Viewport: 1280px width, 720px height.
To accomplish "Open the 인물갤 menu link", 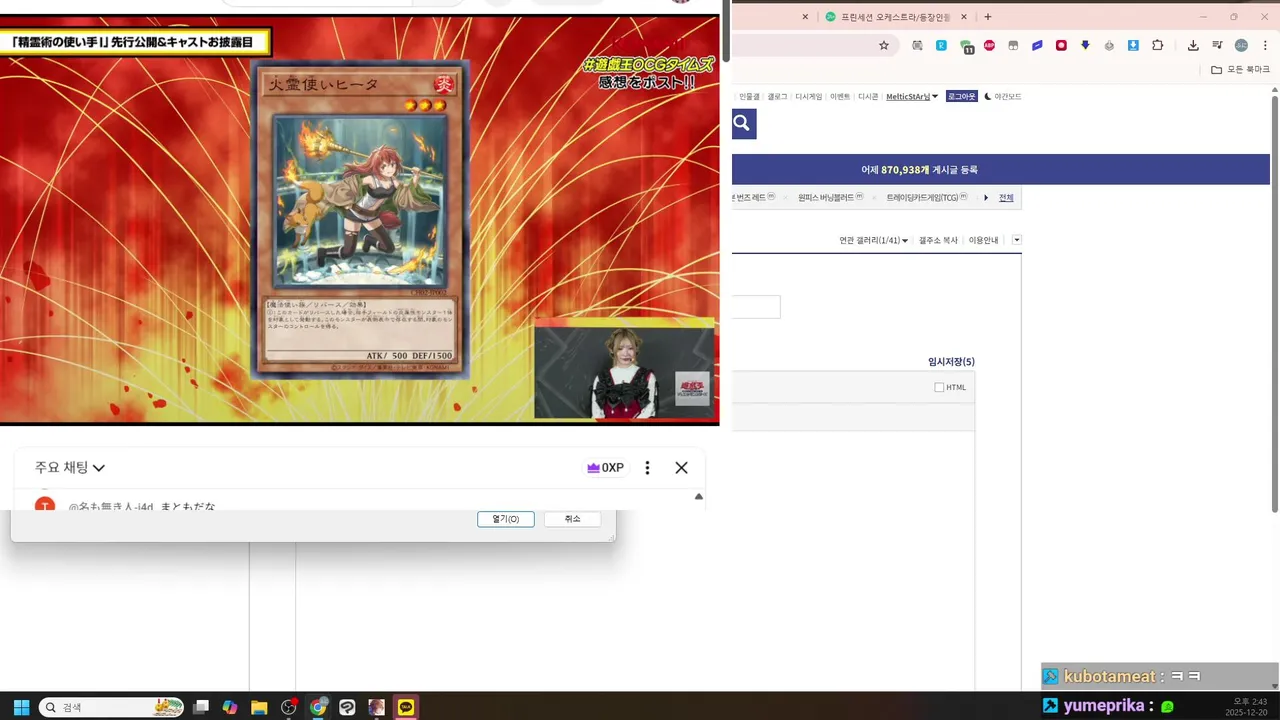I will [x=749, y=97].
